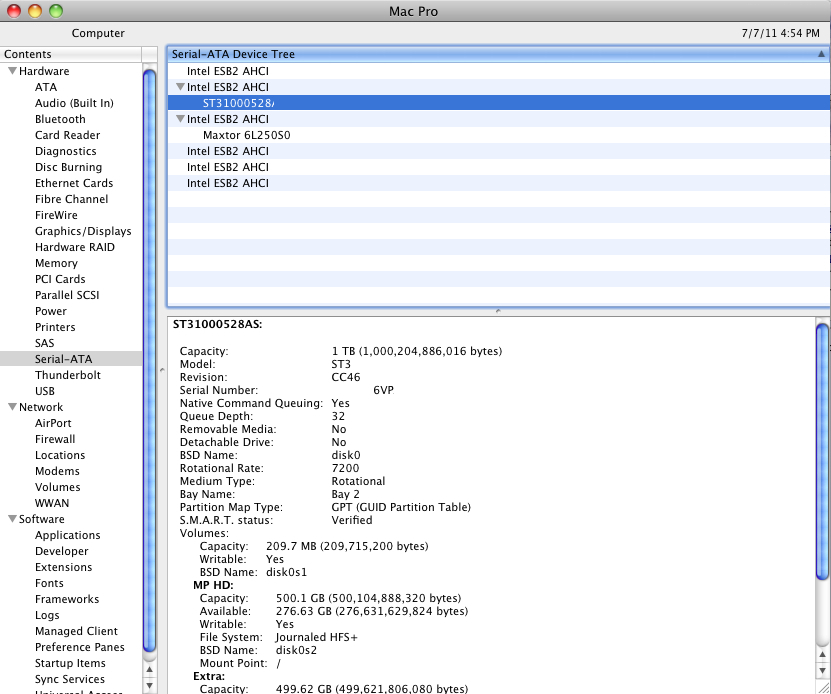The width and height of the screenshot is (831, 694).
Task: Open Diagnostics section
Action: tap(66, 151)
